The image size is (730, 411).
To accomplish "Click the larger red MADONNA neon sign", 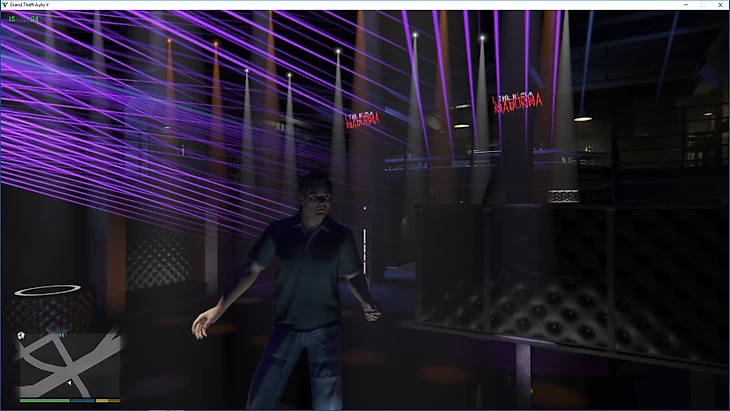I will (x=518, y=103).
